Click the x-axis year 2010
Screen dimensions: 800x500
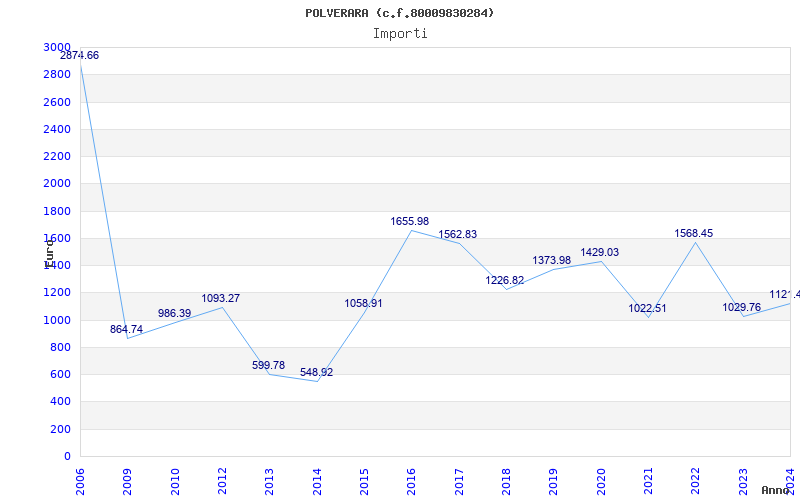[175, 482]
